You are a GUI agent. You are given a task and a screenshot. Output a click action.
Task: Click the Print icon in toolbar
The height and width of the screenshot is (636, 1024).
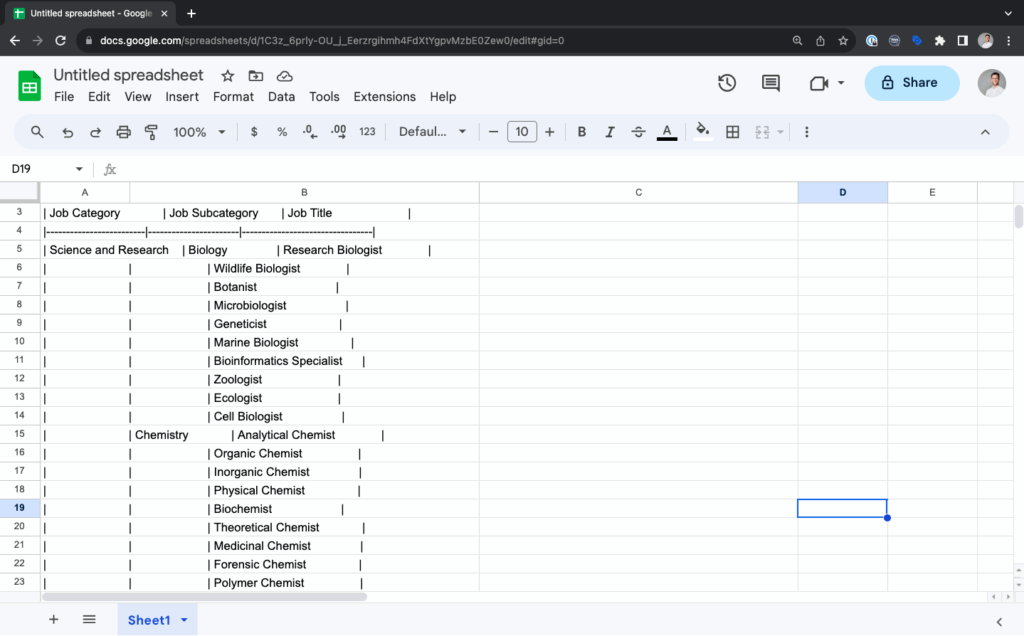pyautogui.click(x=124, y=132)
